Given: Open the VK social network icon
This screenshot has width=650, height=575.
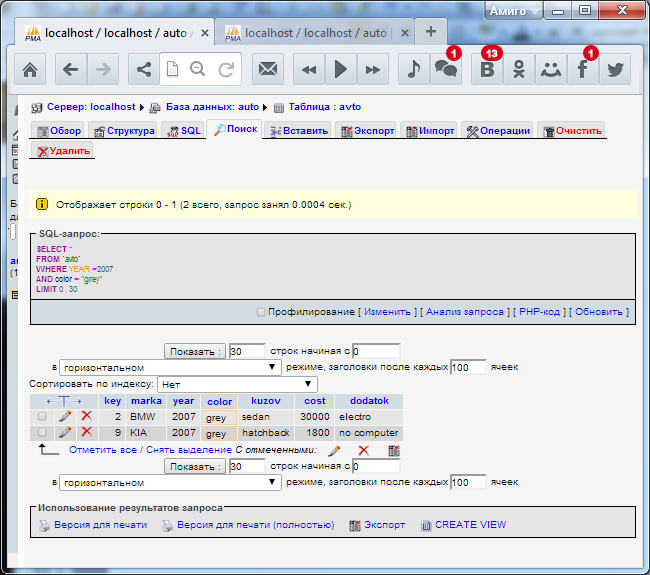Looking at the screenshot, I should click(487, 70).
